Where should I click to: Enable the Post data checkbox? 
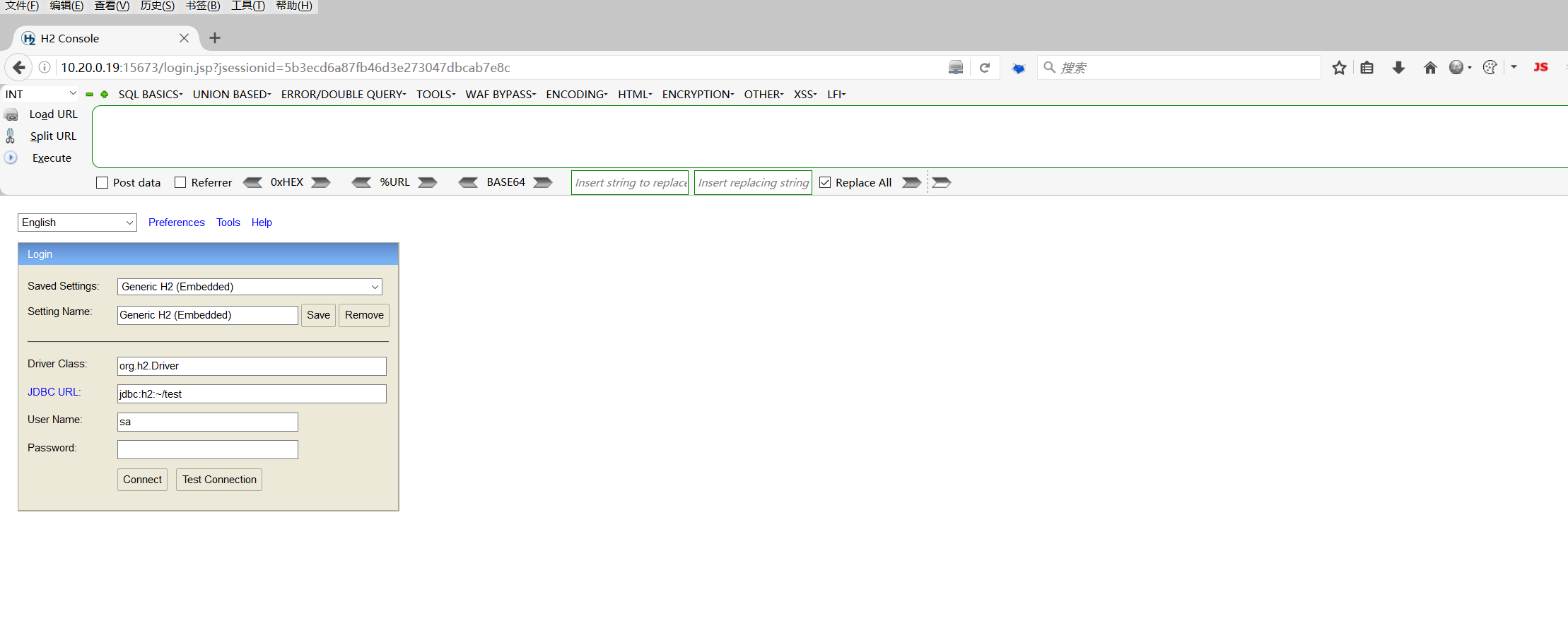pos(103,182)
